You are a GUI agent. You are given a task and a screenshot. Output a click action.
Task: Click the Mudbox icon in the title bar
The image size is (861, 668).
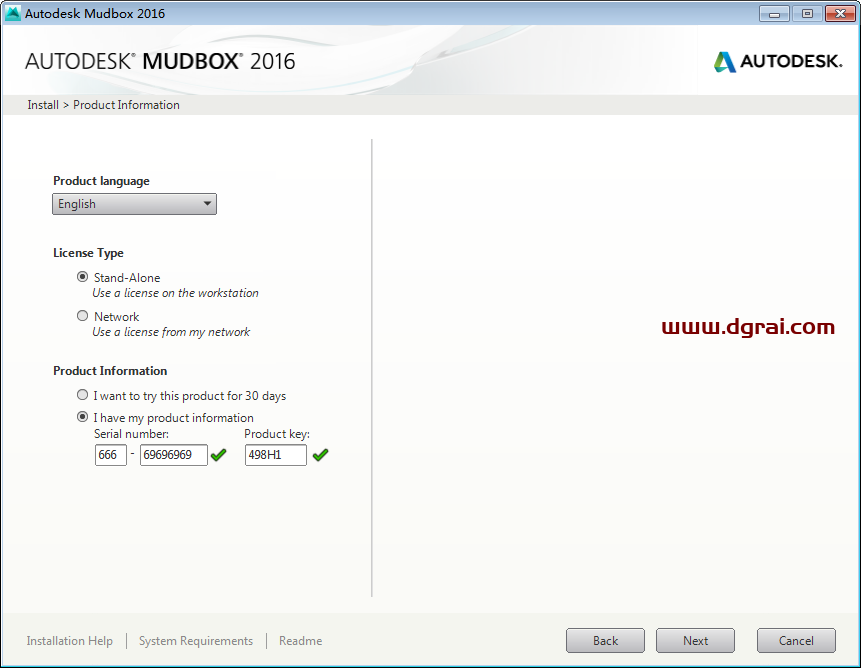point(11,13)
